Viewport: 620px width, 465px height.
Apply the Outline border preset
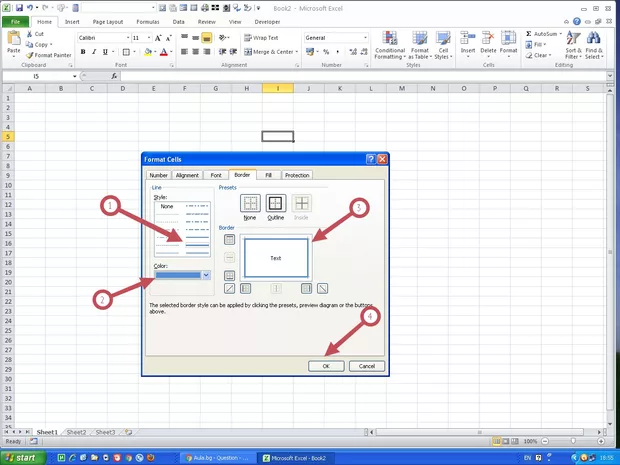pos(276,203)
